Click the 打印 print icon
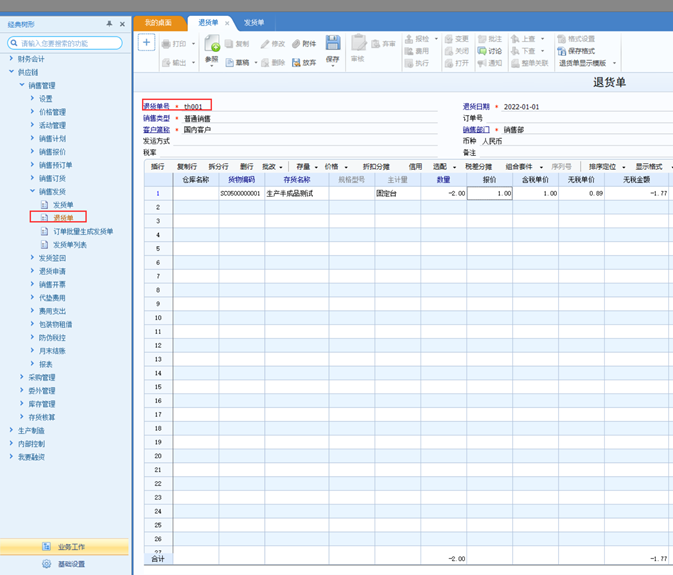 [166, 44]
